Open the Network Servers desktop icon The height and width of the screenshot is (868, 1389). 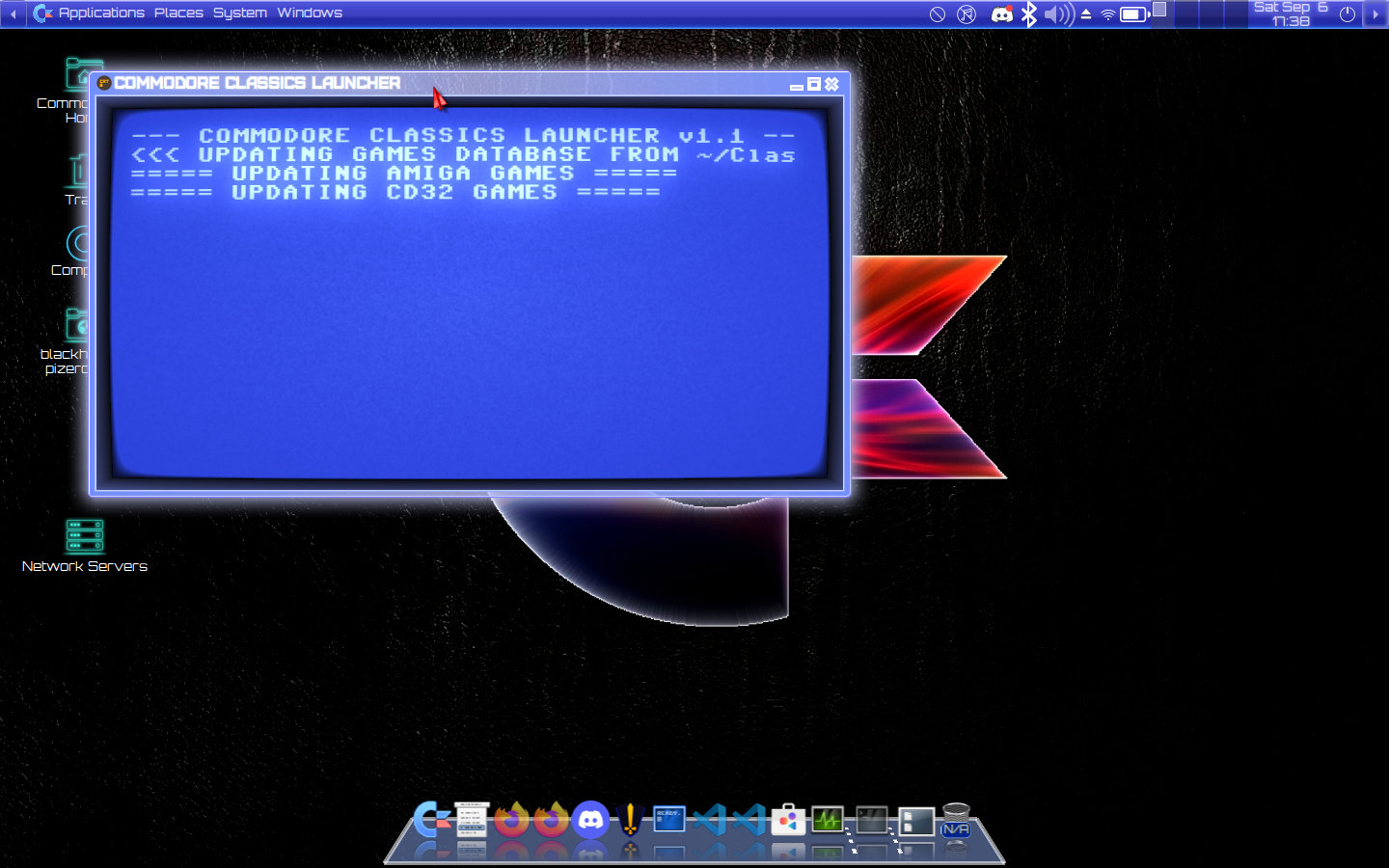(x=85, y=546)
